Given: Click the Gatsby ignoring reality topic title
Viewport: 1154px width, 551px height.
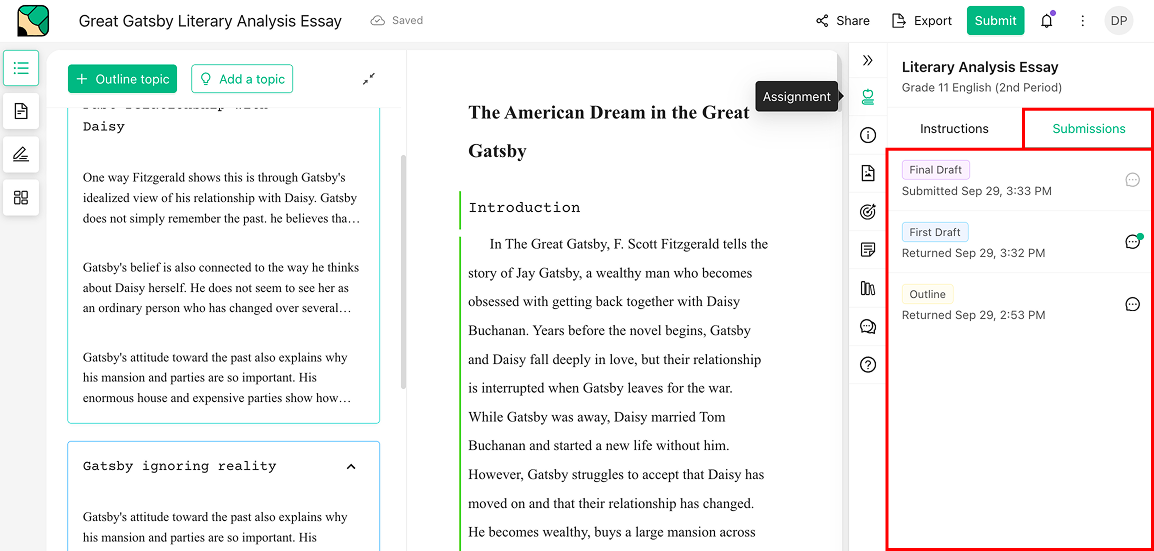Looking at the screenshot, I should click(180, 466).
